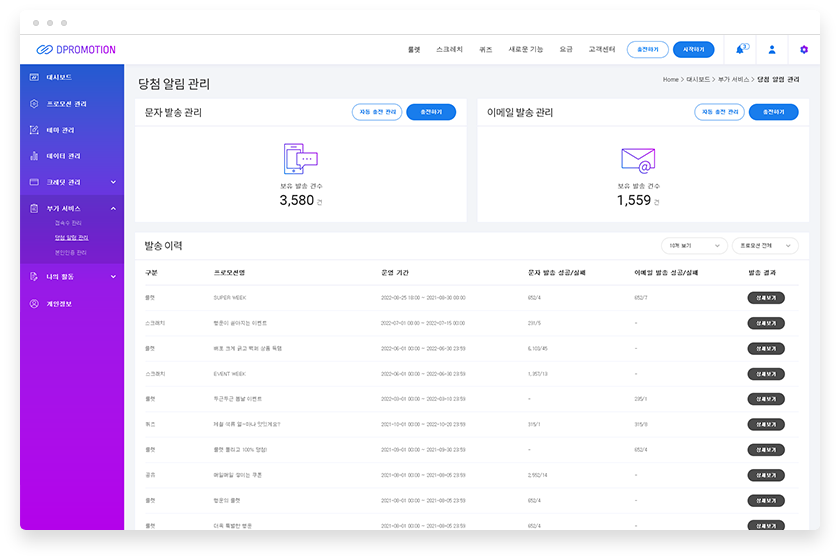Viewport: 840px width, 560px height.
Task: Click the Home breadcrumb link
Action: click(671, 79)
